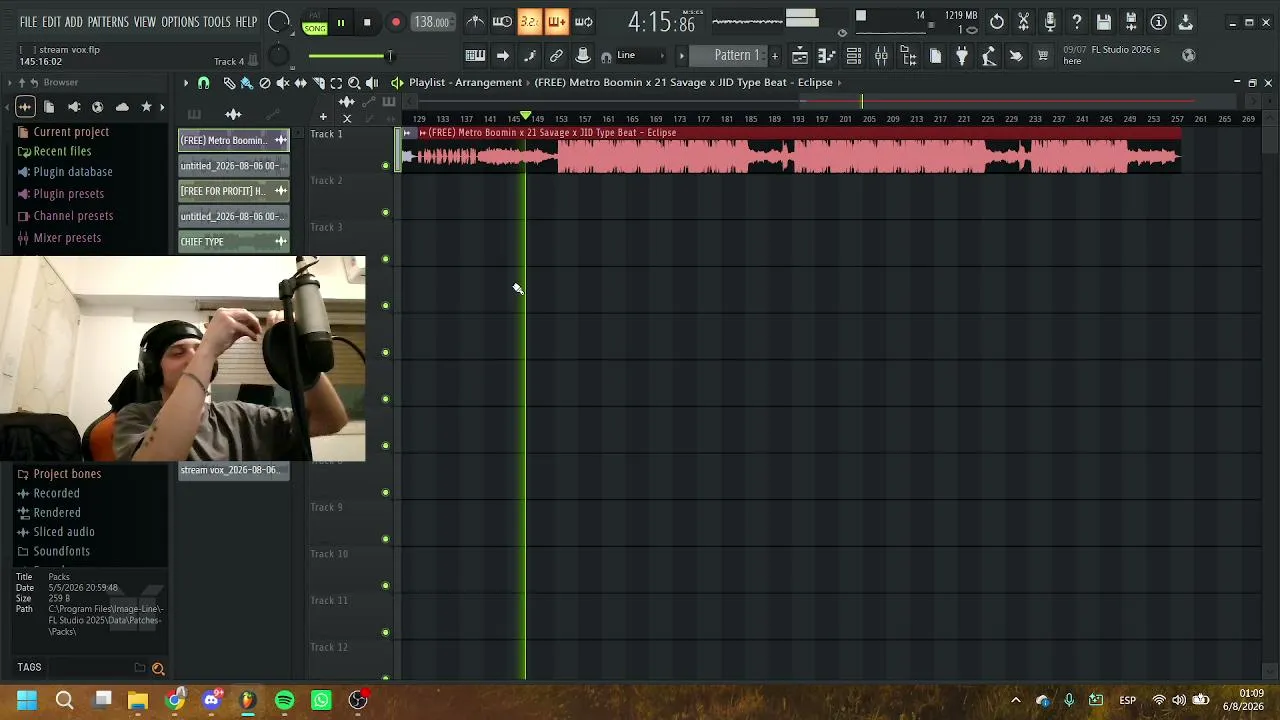Toggle the playlist magnet snap icon
Screen dimensions: 1280x720
[204, 83]
